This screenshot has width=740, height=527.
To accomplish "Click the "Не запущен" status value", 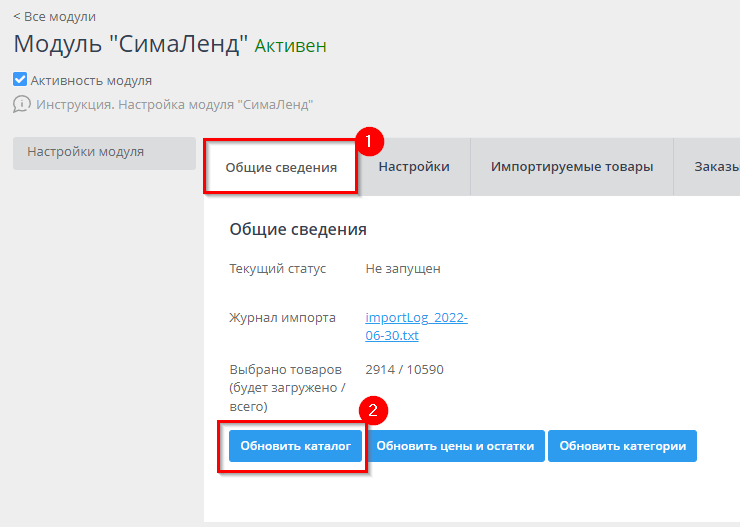I will (x=403, y=269).
